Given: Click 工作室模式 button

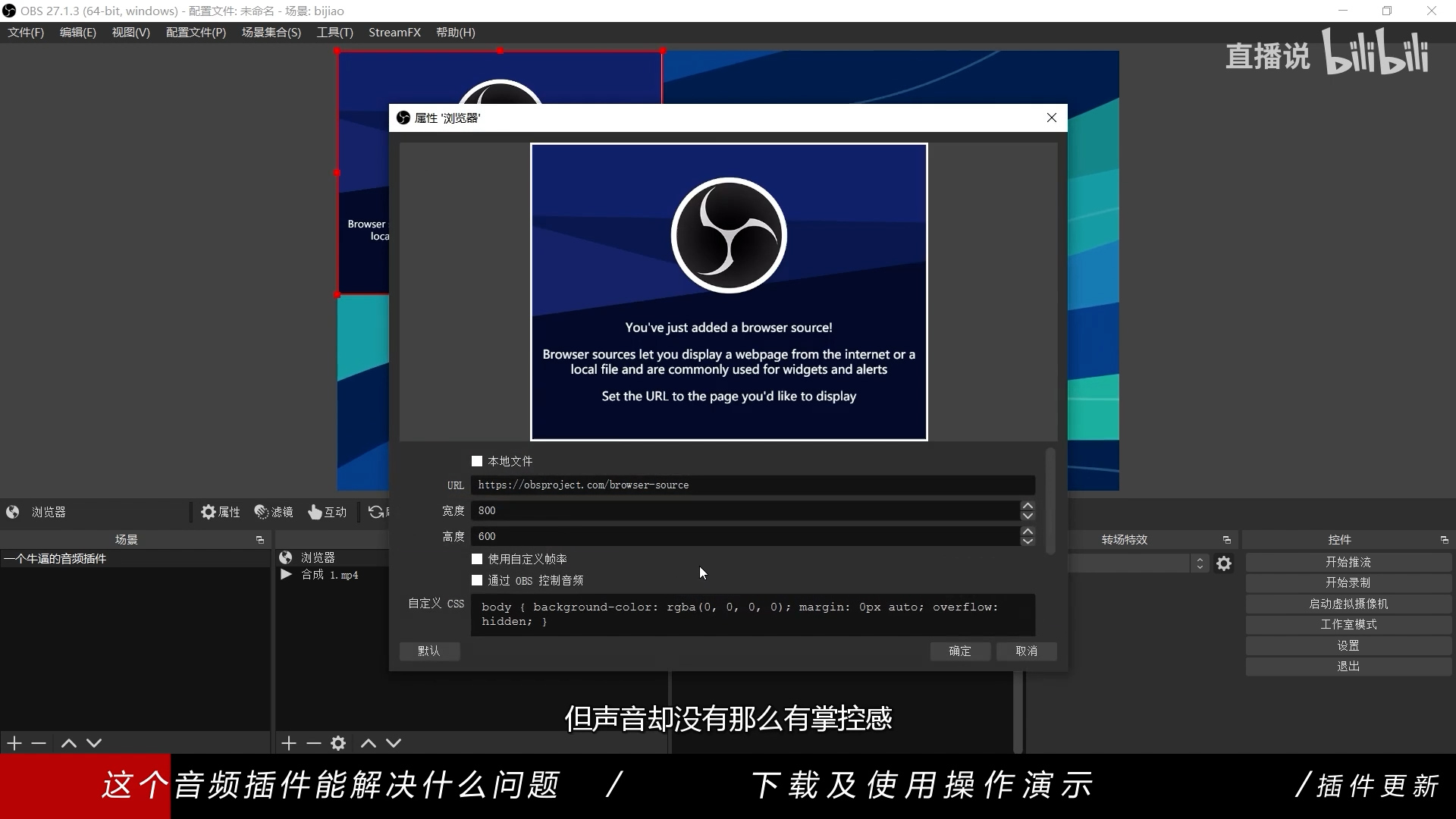Looking at the screenshot, I should click(1348, 624).
